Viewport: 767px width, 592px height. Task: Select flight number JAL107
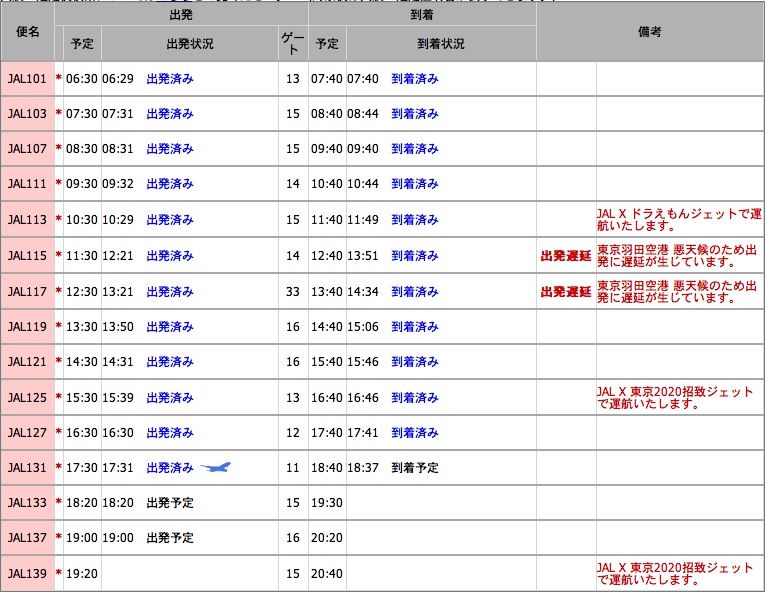[x=27, y=149]
